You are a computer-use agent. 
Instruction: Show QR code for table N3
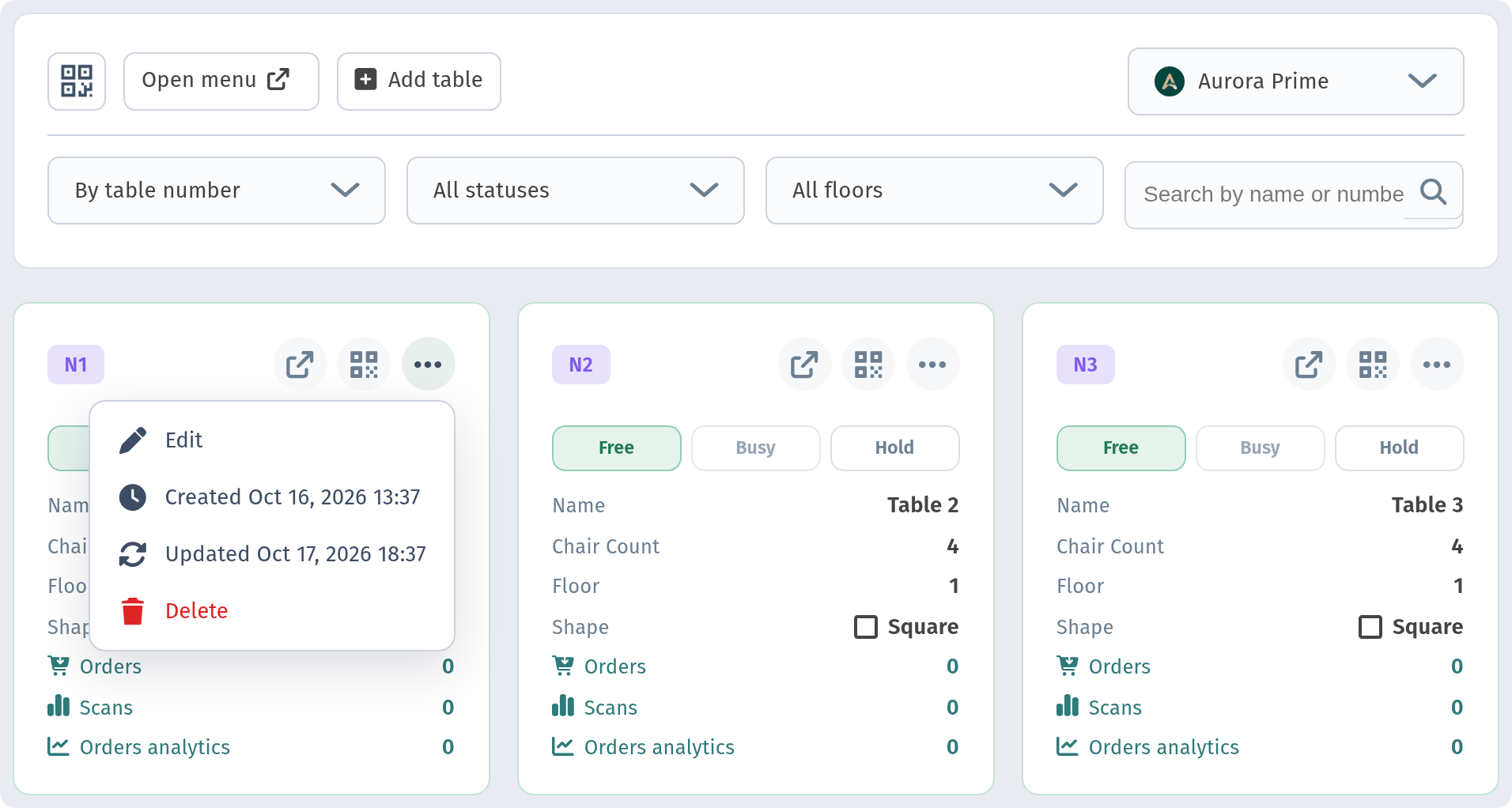pyautogui.click(x=1373, y=364)
